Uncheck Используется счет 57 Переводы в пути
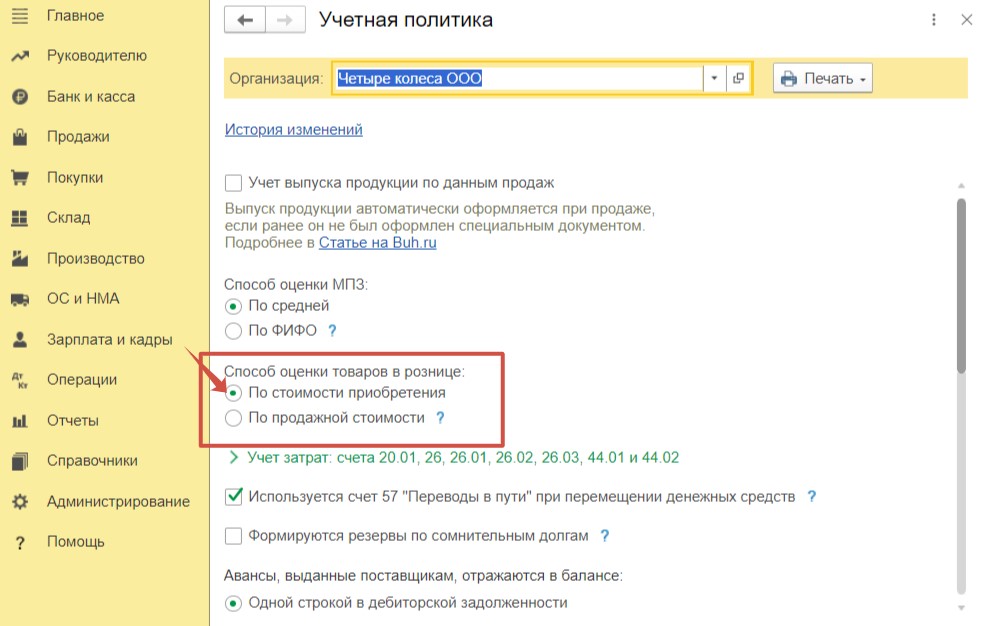Screen dimensions: 983x626 tap(233, 496)
